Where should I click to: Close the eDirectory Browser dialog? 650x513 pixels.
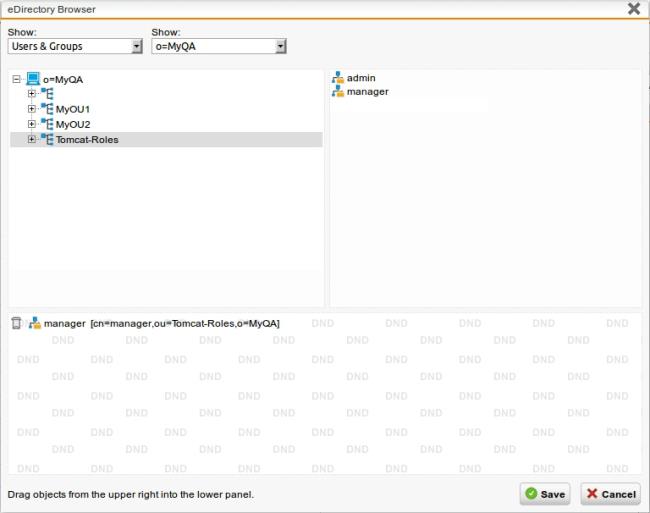(633, 9)
